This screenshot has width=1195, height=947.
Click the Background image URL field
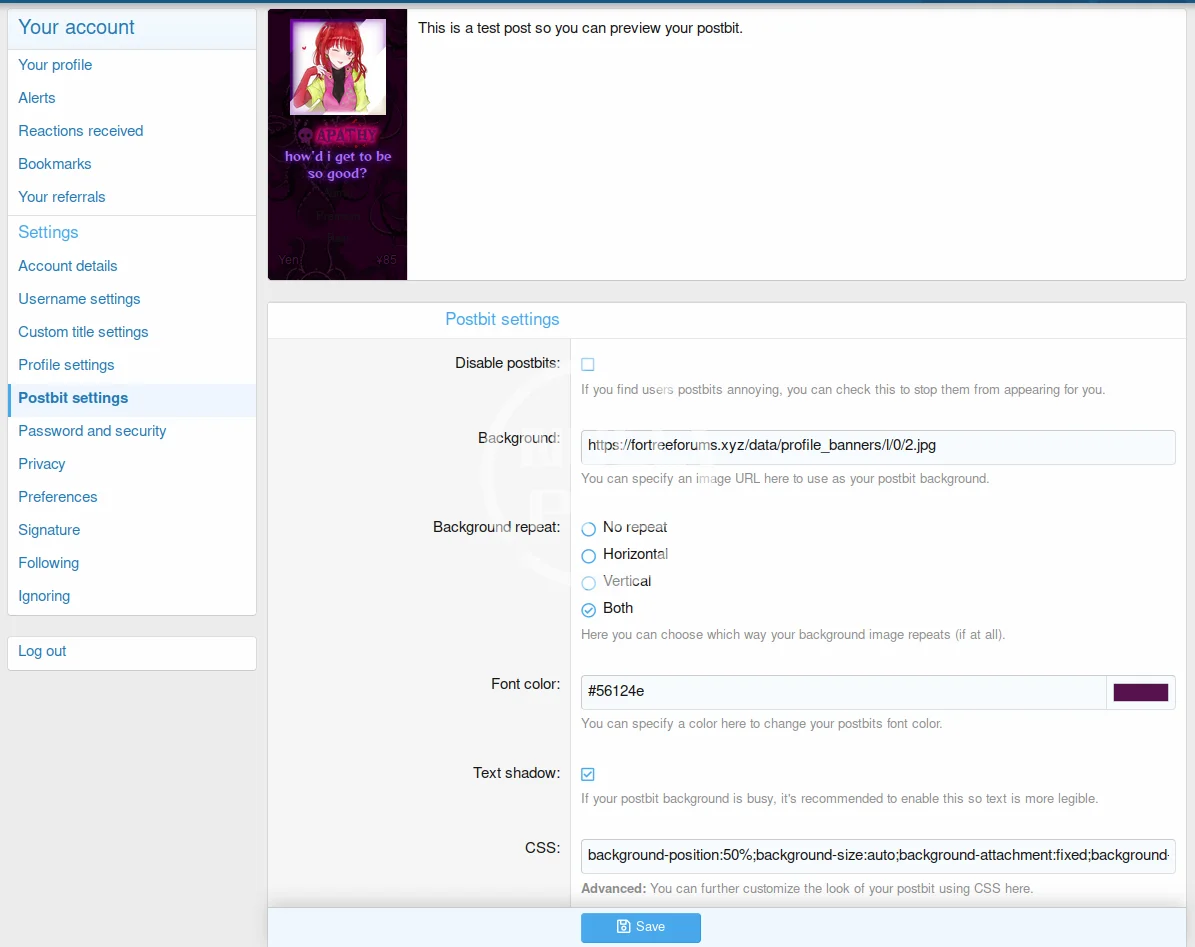877,447
